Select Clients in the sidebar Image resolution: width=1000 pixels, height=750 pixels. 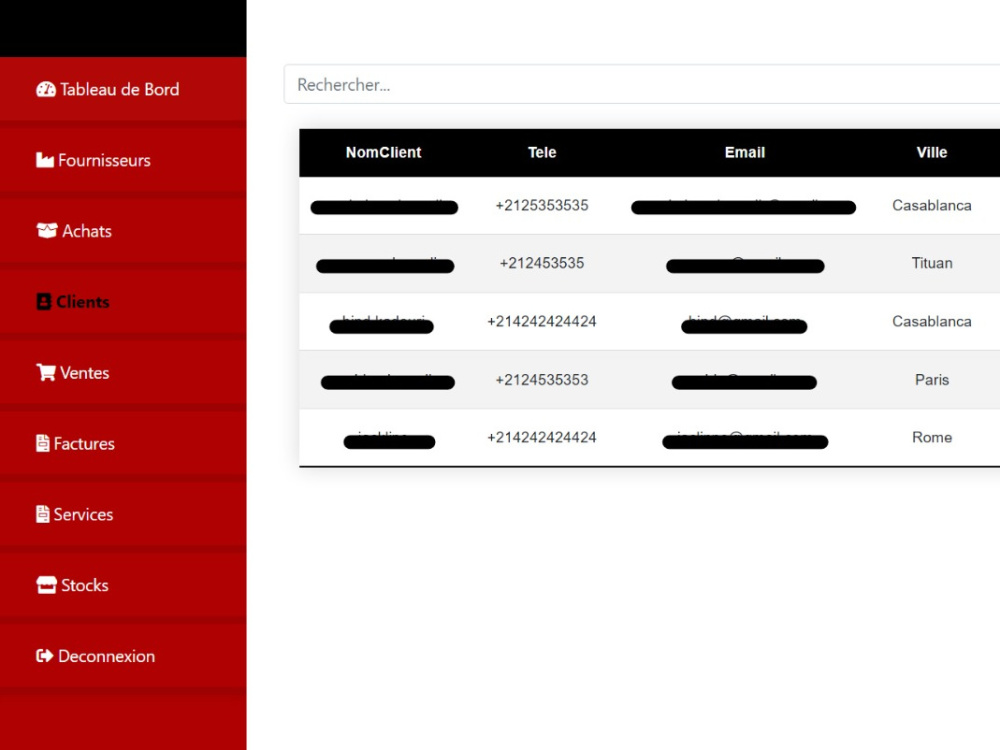pos(123,302)
